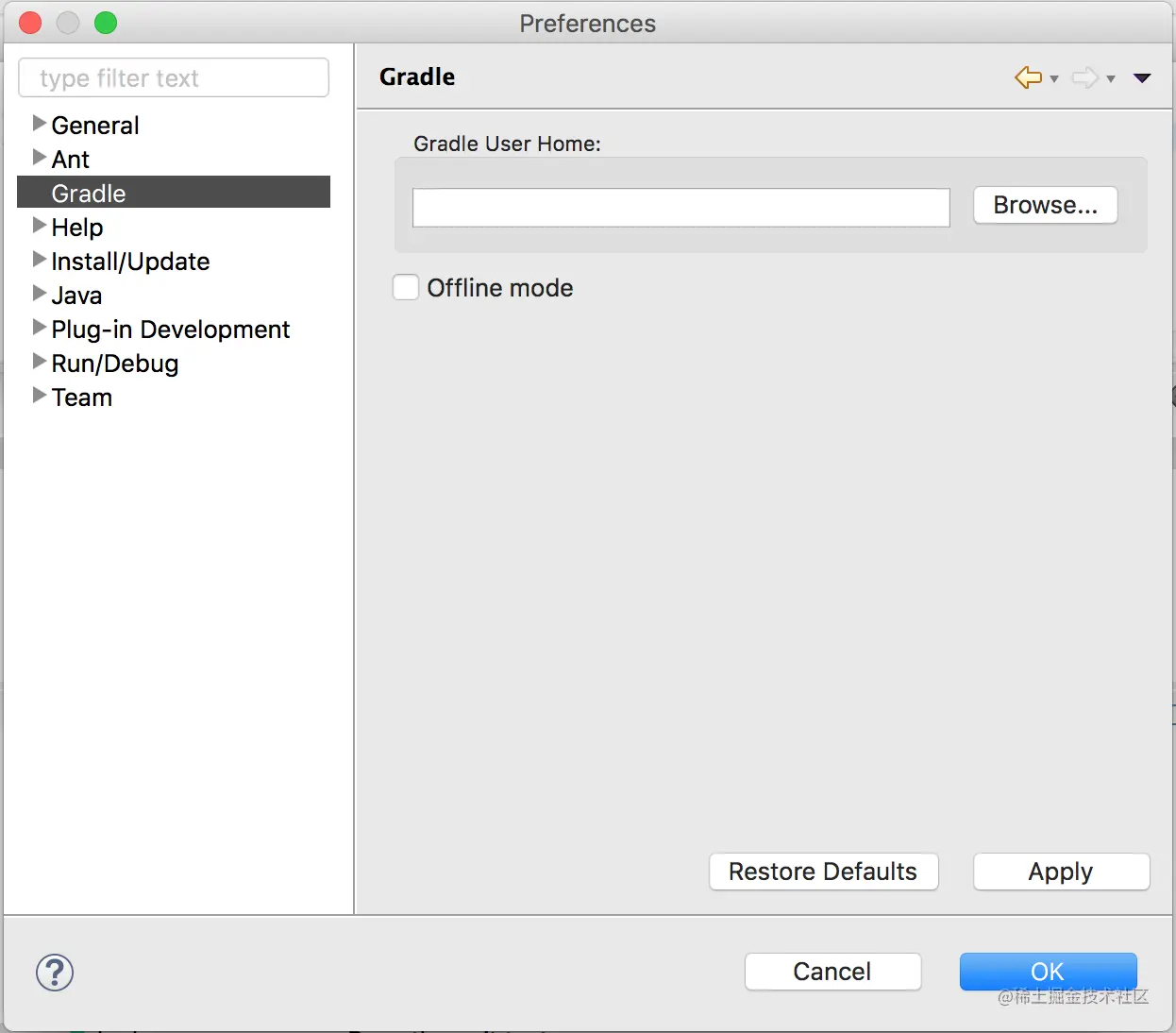Focus the Gradle User Home field

[x=680, y=208]
